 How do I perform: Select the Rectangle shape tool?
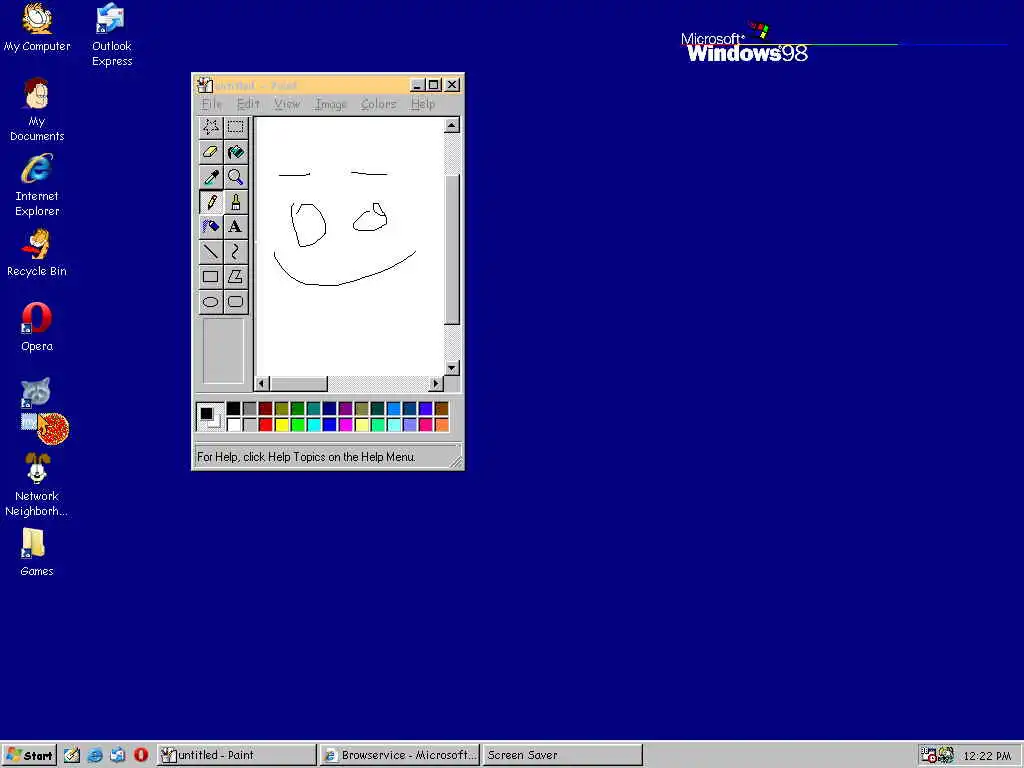click(210, 276)
